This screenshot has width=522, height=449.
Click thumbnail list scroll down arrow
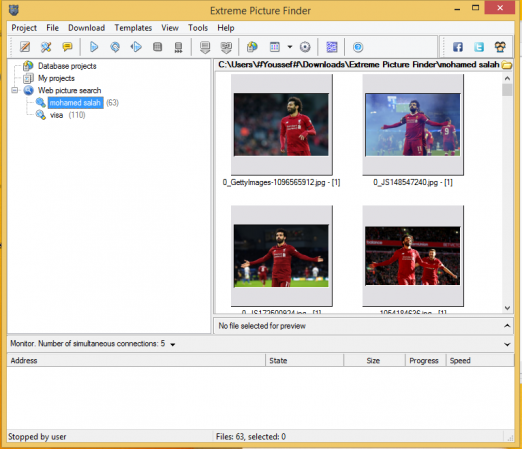tap(507, 308)
